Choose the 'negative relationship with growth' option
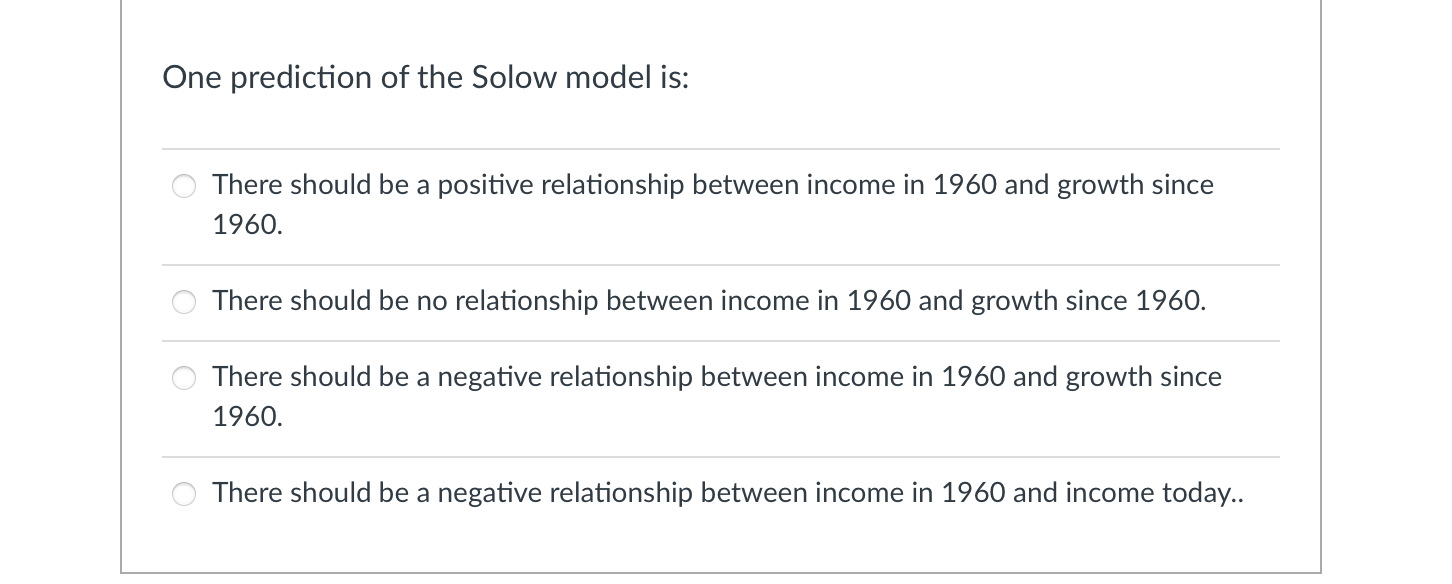 [184, 378]
